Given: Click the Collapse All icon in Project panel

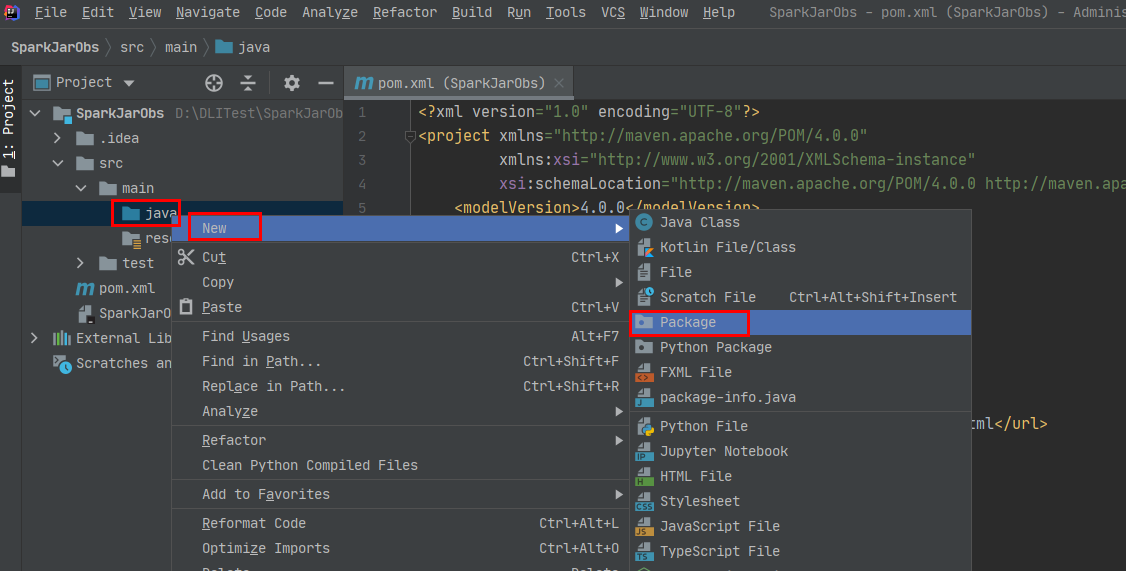Looking at the screenshot, I should [248, 83].
